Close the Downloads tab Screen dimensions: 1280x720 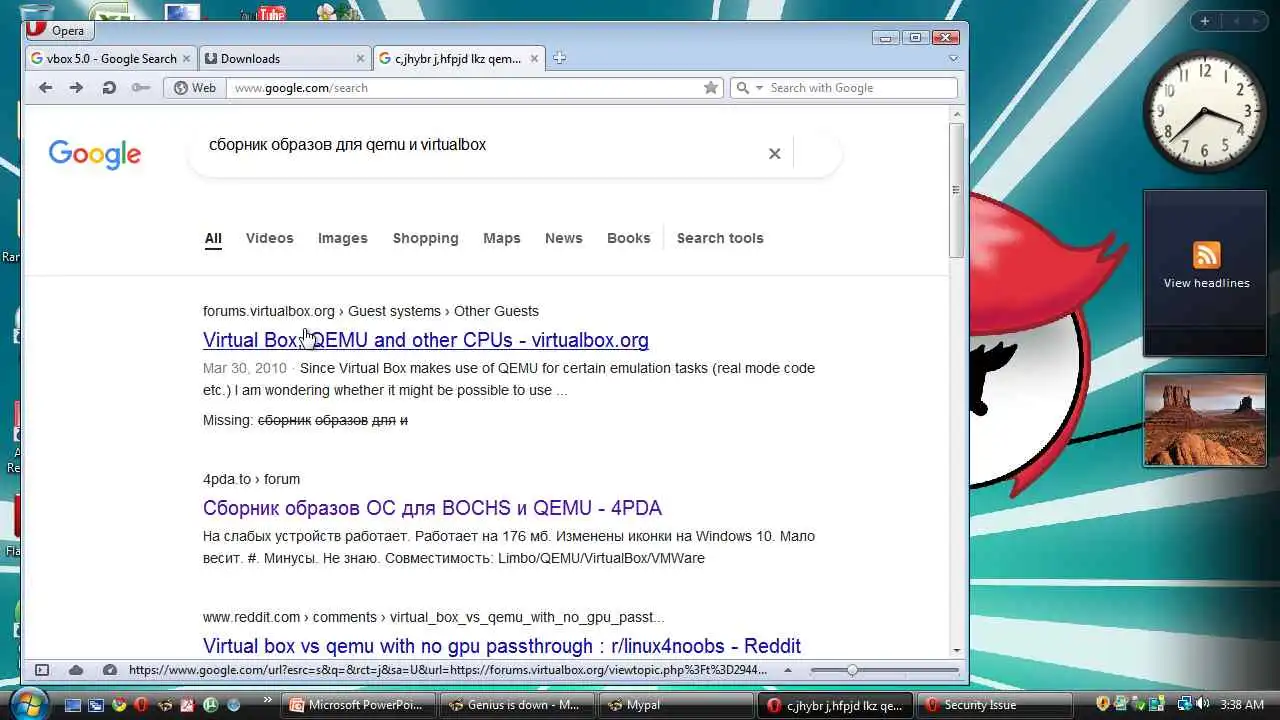[x=361, y=59]
